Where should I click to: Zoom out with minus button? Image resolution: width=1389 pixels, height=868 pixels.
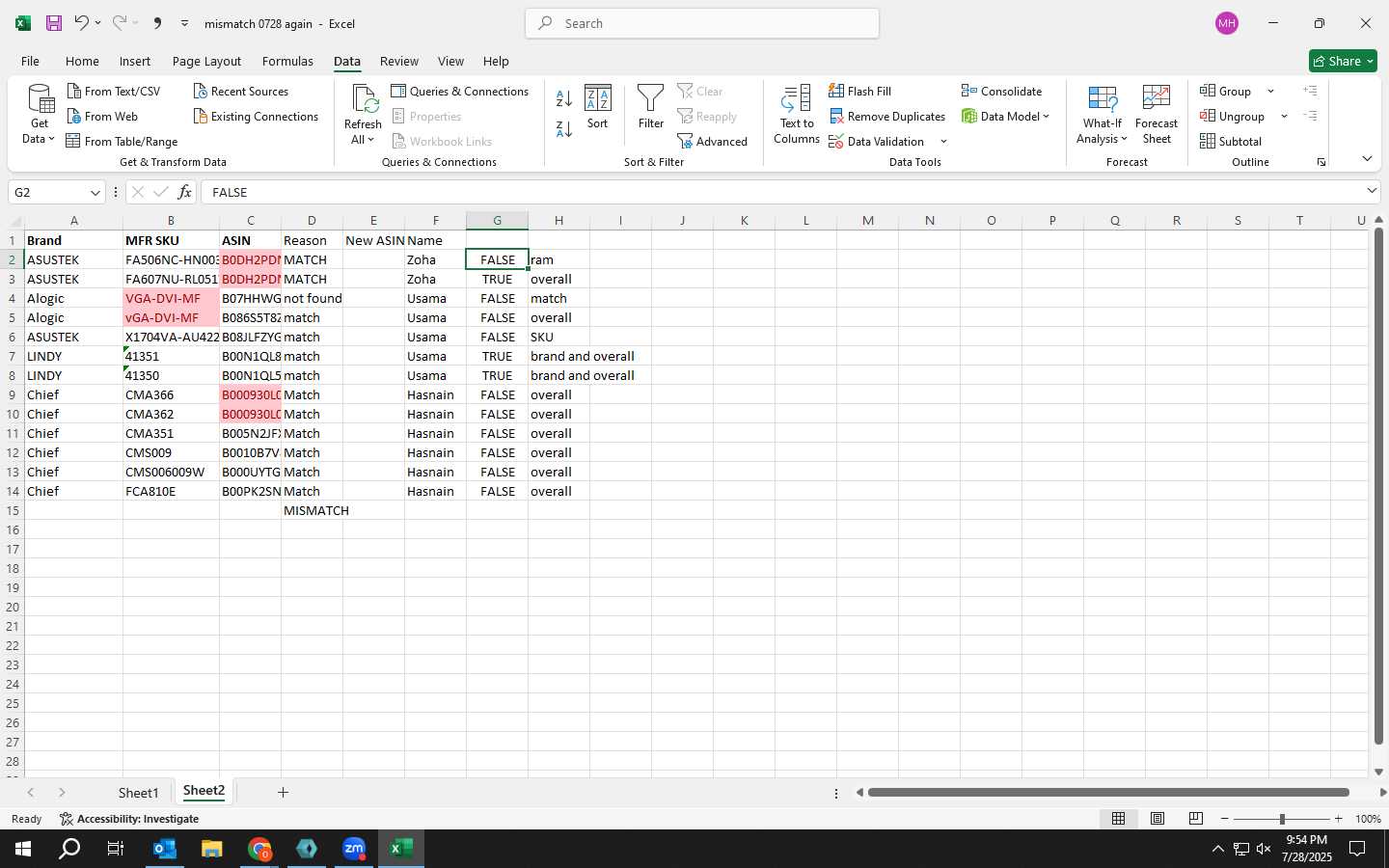point(1225,819)
